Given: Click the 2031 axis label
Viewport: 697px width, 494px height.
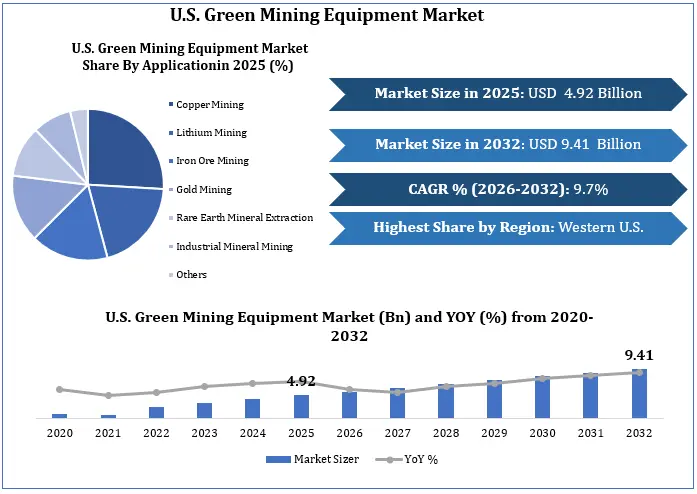Looking at the screenshot, I should point(591,433).
